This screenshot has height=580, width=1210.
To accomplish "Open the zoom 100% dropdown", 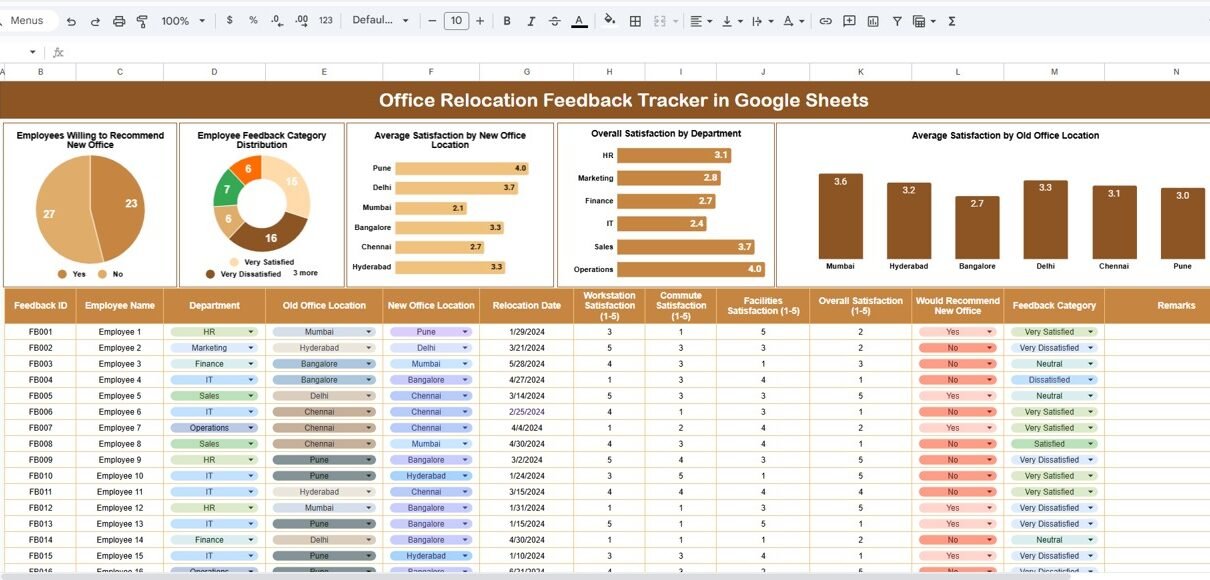I will [183, 21].
